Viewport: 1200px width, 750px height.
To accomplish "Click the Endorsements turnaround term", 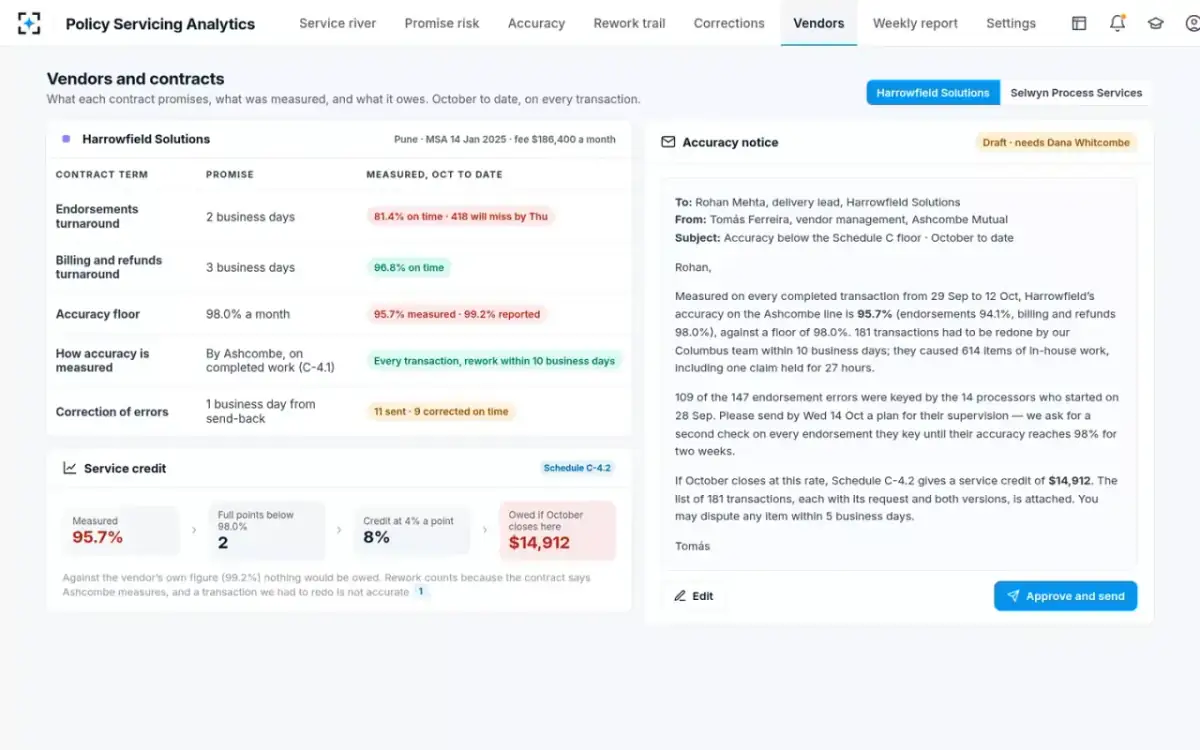I will pyautogui.click(x=97, y=216).
